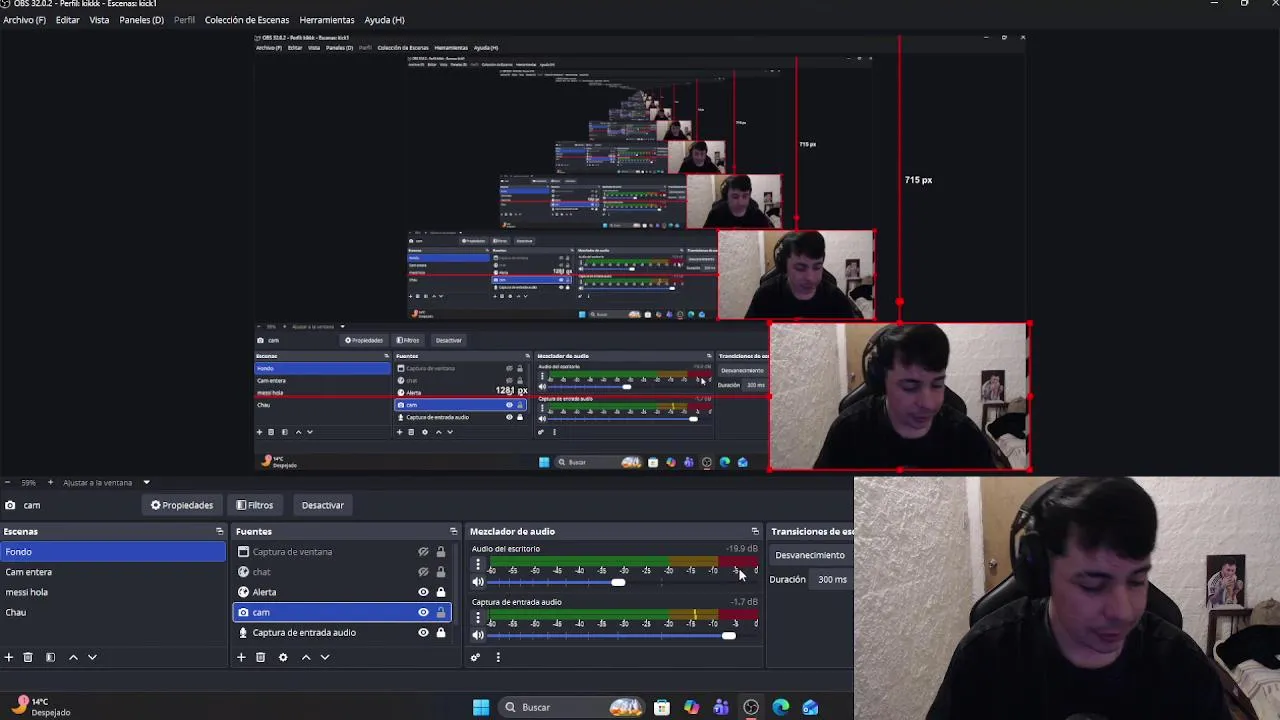Screen dimensions: 1280x720
Task: Select the Fondo scene
Action: [x=114, y=552]
